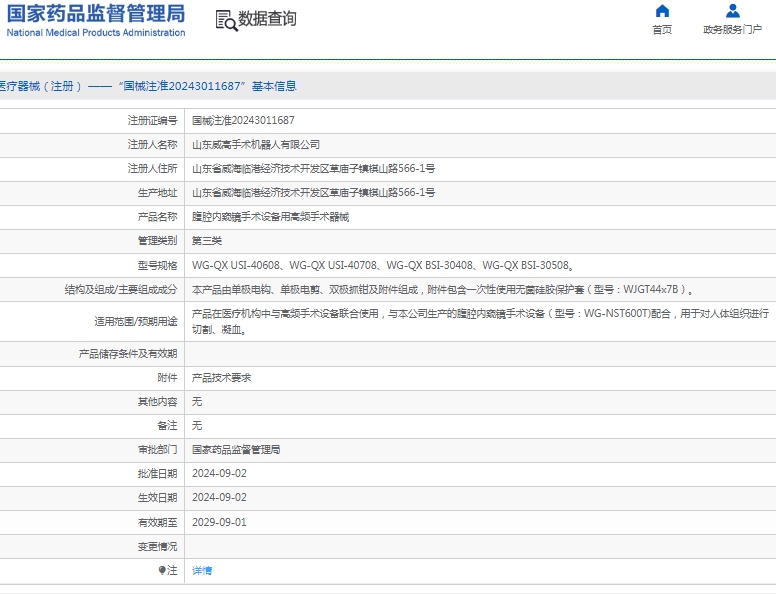776x594 pixels.
Task: Click the 产品技术要求 attachment value
Action: 221,378
